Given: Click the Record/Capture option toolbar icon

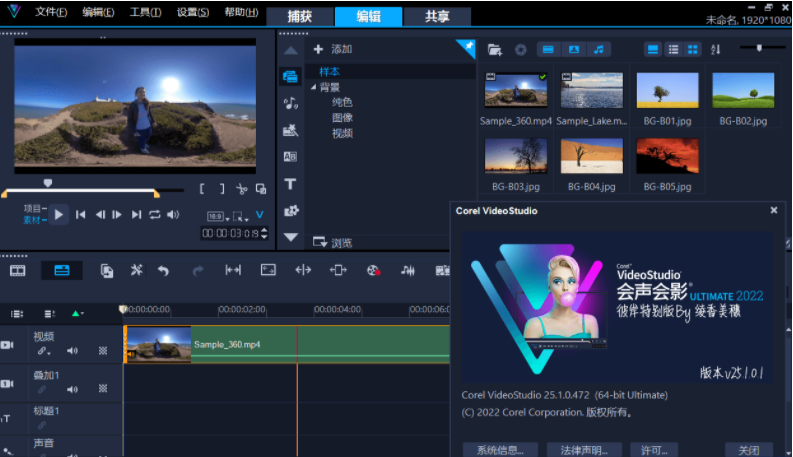Looking at the screenshot, I should pos(373,270).
